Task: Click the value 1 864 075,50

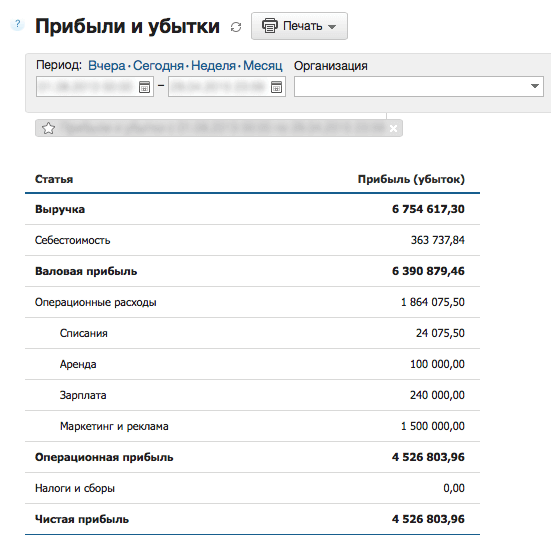Action: 433,302
